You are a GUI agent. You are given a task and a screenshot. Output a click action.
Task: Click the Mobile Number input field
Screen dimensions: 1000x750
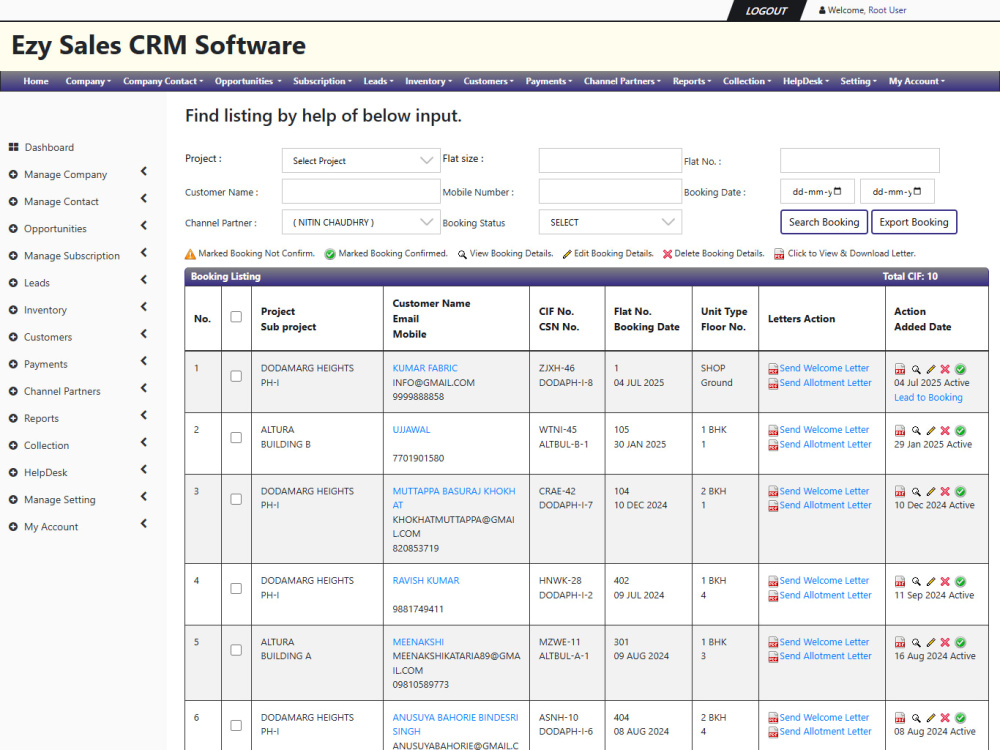[610, 191]
